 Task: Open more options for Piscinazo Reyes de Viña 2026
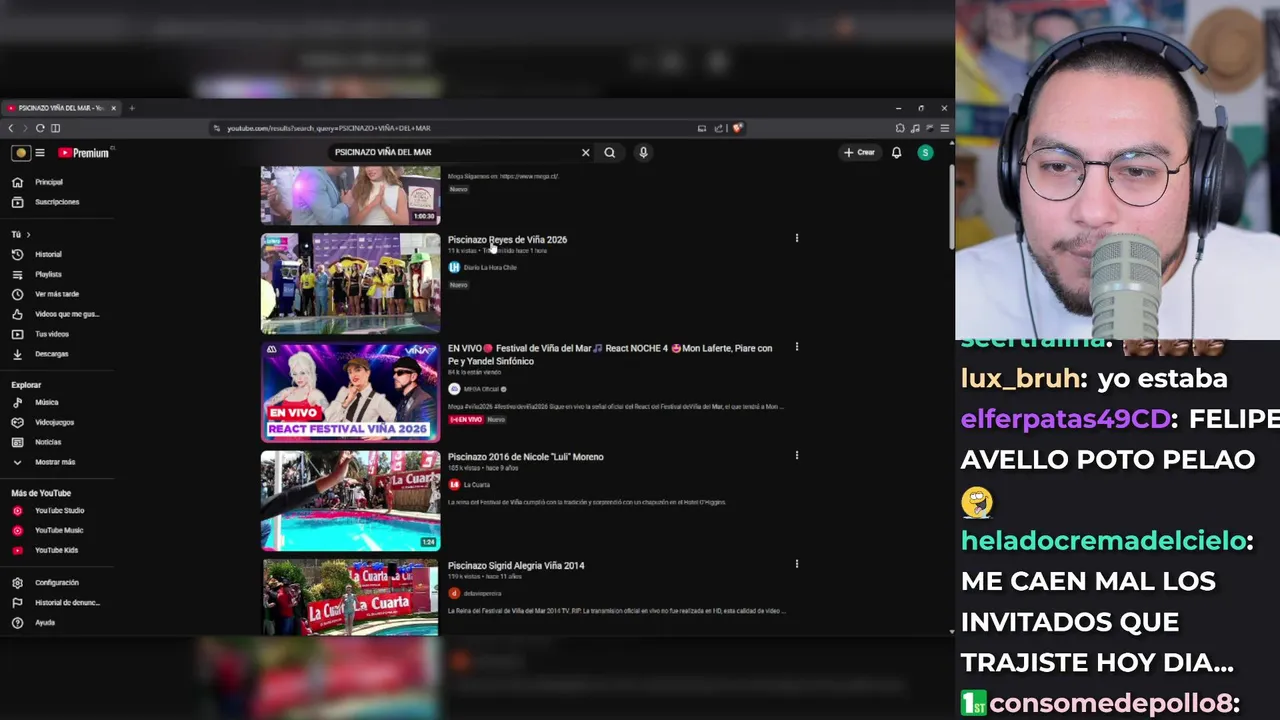pos(797,239)
